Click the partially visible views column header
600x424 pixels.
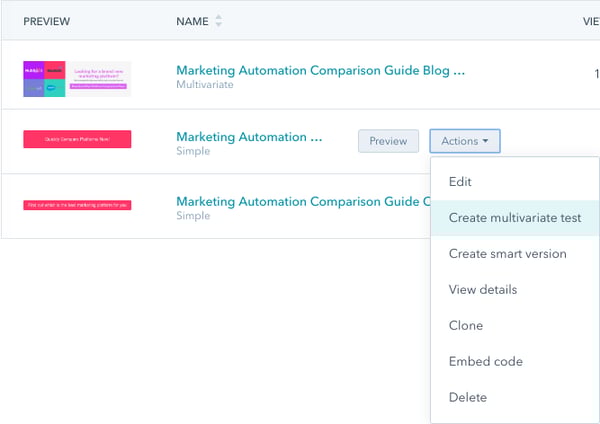[x=591, y=21]
